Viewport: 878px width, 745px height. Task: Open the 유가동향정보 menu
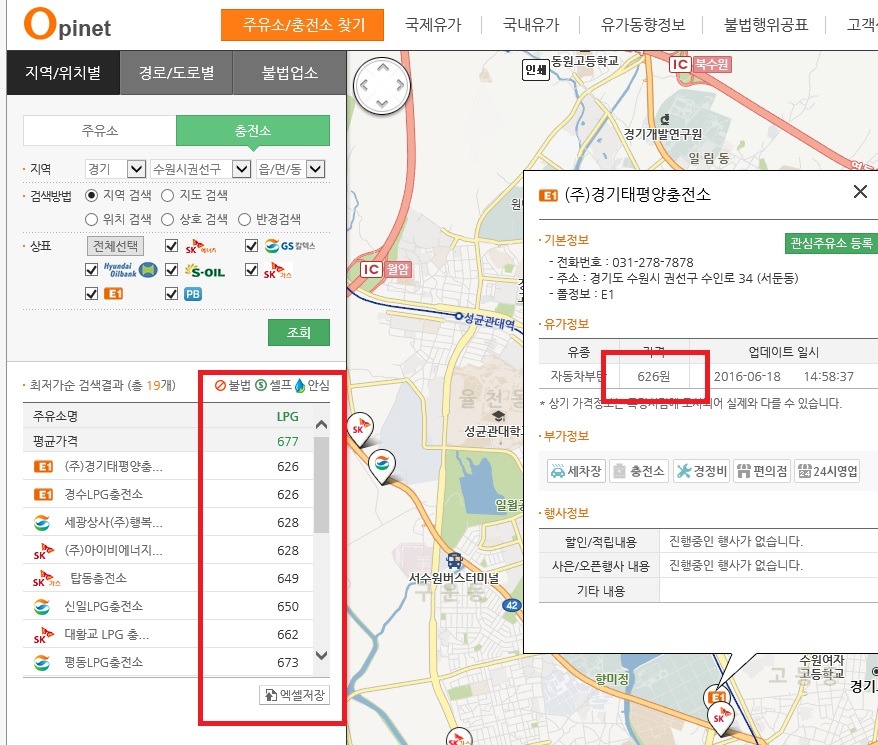[x=643, y=25]
